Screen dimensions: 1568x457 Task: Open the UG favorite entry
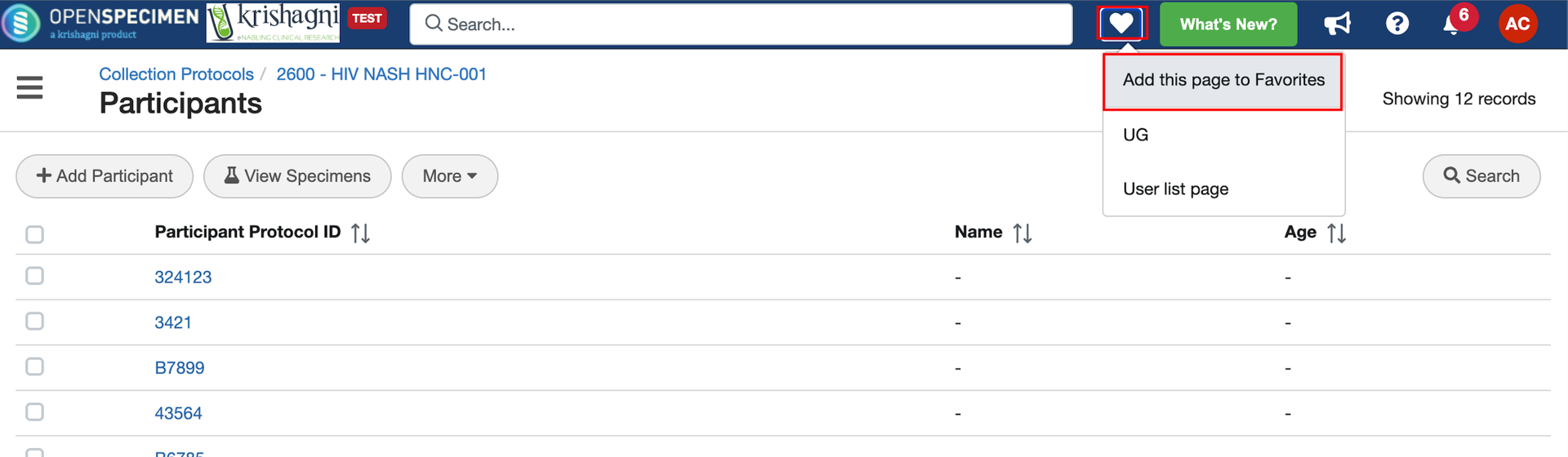click(1135, 135)
